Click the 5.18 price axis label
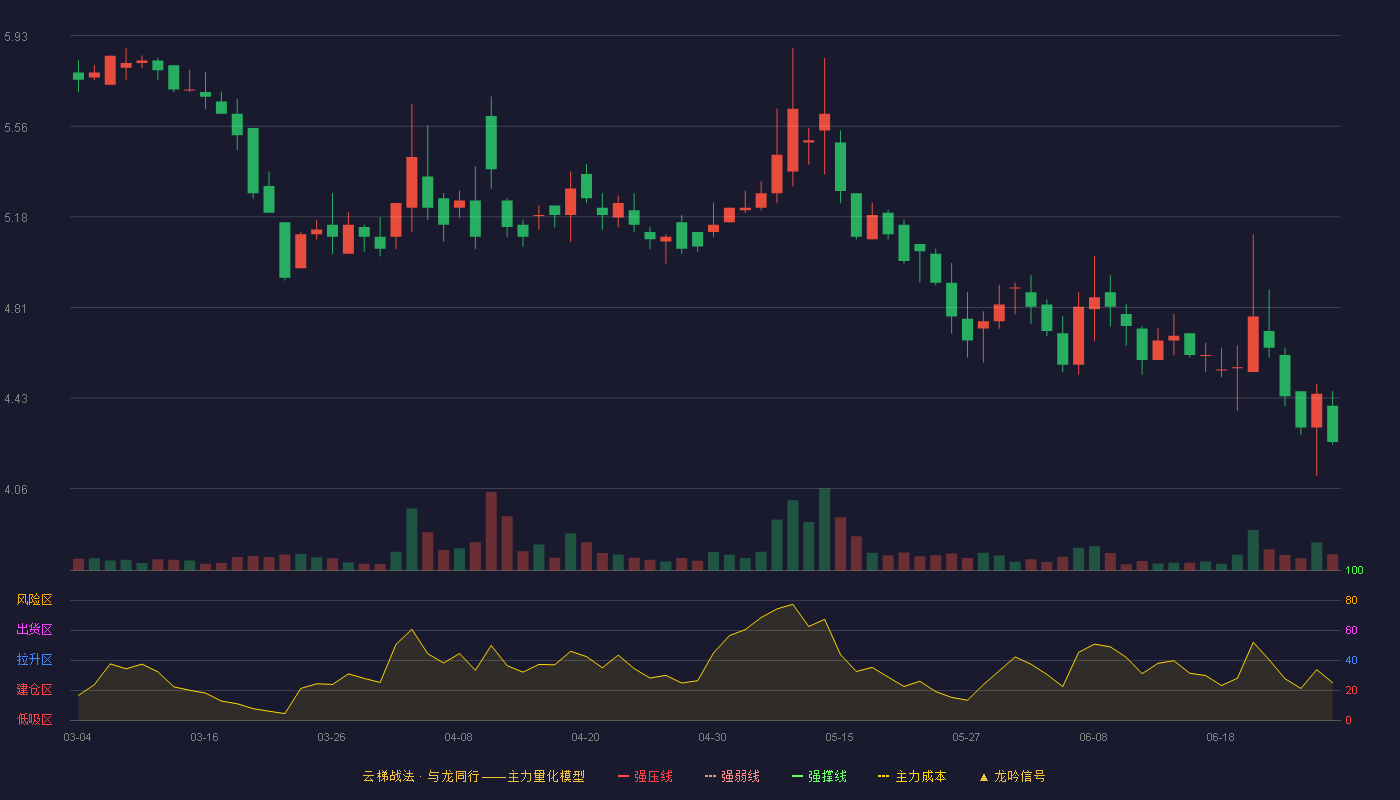1400x800 pixels. 16,218
